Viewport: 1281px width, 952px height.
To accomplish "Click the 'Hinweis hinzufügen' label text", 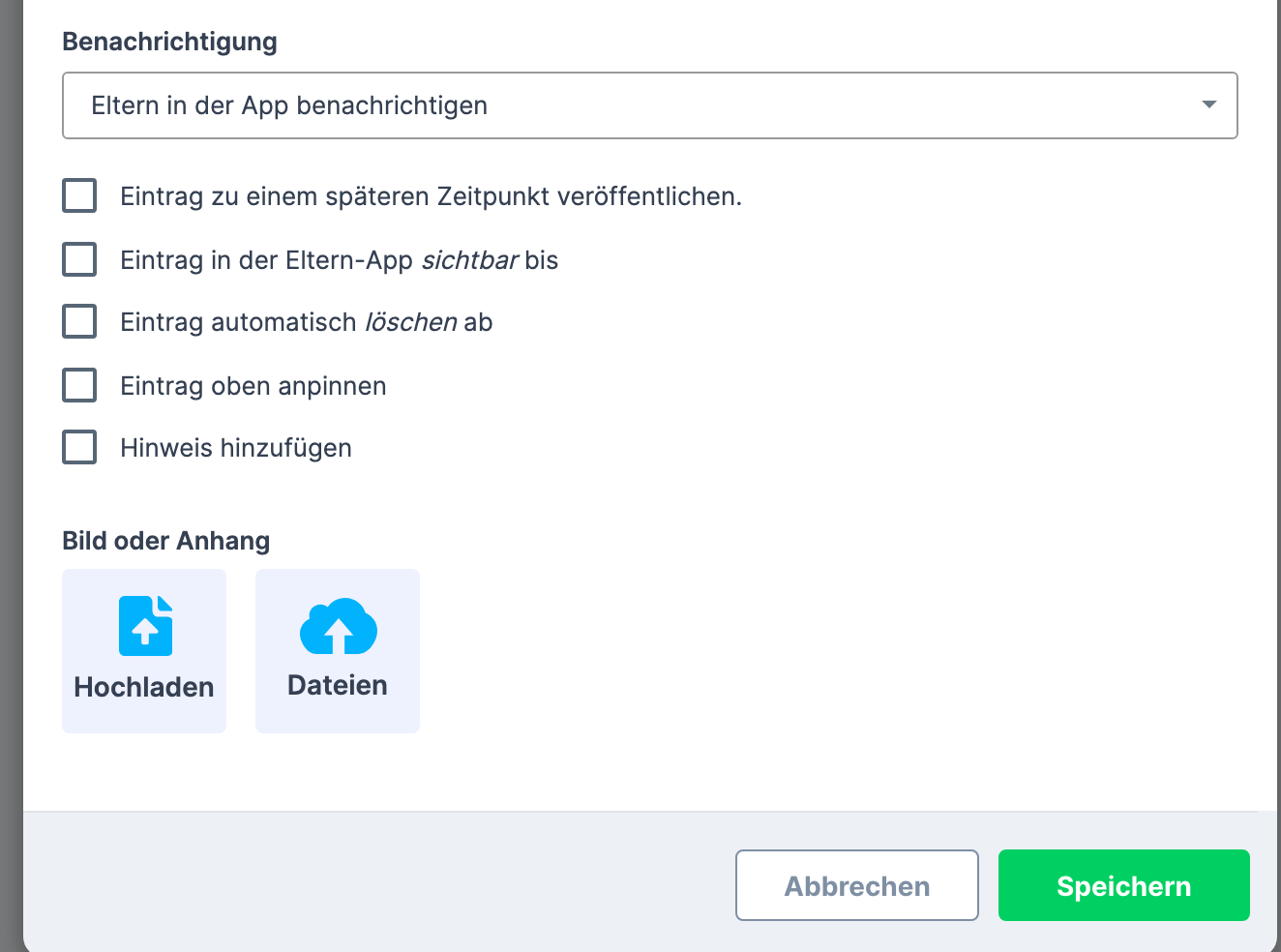I will point(236,448).
